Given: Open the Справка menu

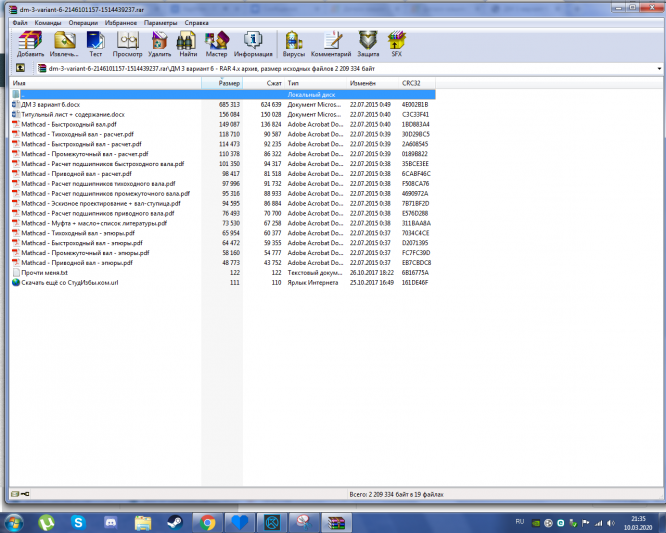Looking at the screenshot, I should pyautogui.click(x=196, y=23).
